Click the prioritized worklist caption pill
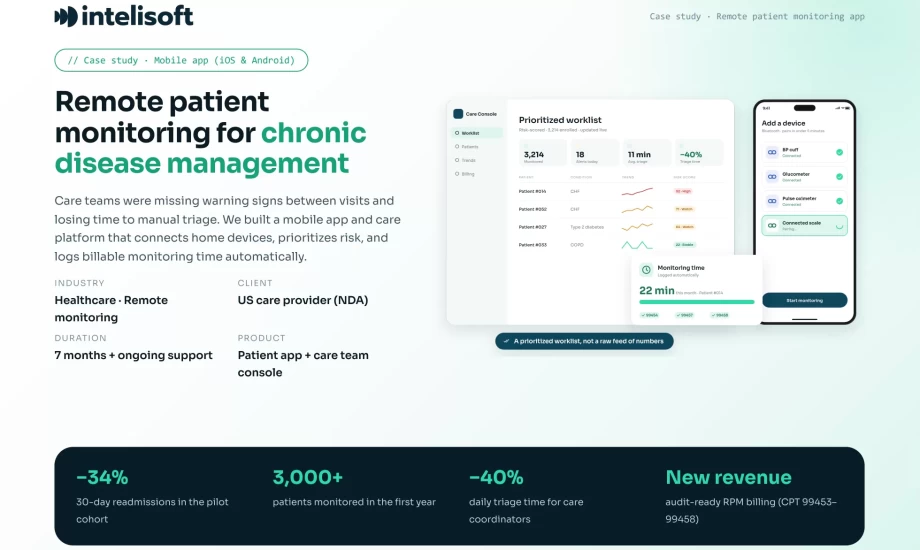This screenshot has width=920, height=550. point(584,341)
